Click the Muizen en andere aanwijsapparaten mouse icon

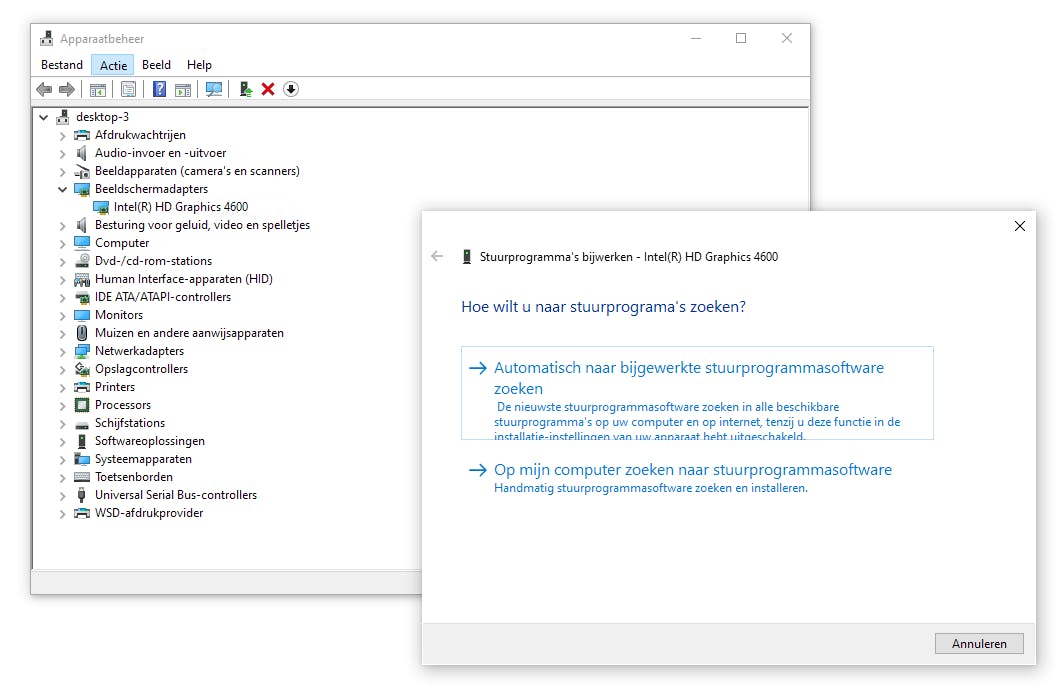82,333
